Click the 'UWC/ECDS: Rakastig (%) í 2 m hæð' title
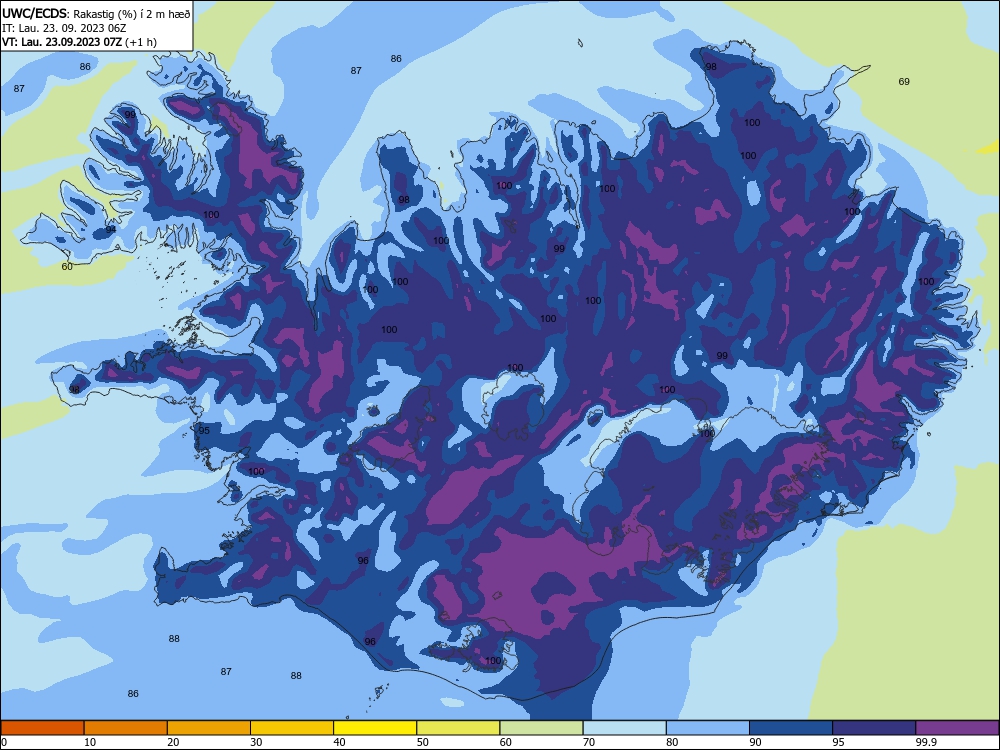 (96, 13)
